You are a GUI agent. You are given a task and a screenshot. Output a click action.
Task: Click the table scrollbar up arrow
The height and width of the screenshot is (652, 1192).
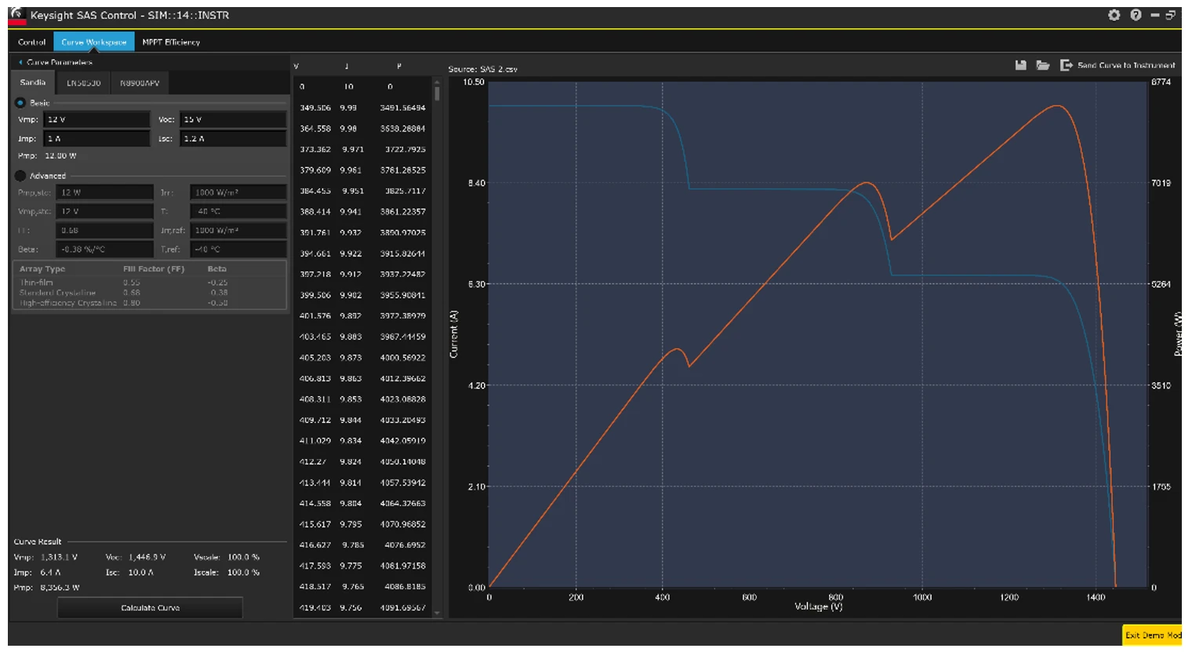tap(437, 81)
